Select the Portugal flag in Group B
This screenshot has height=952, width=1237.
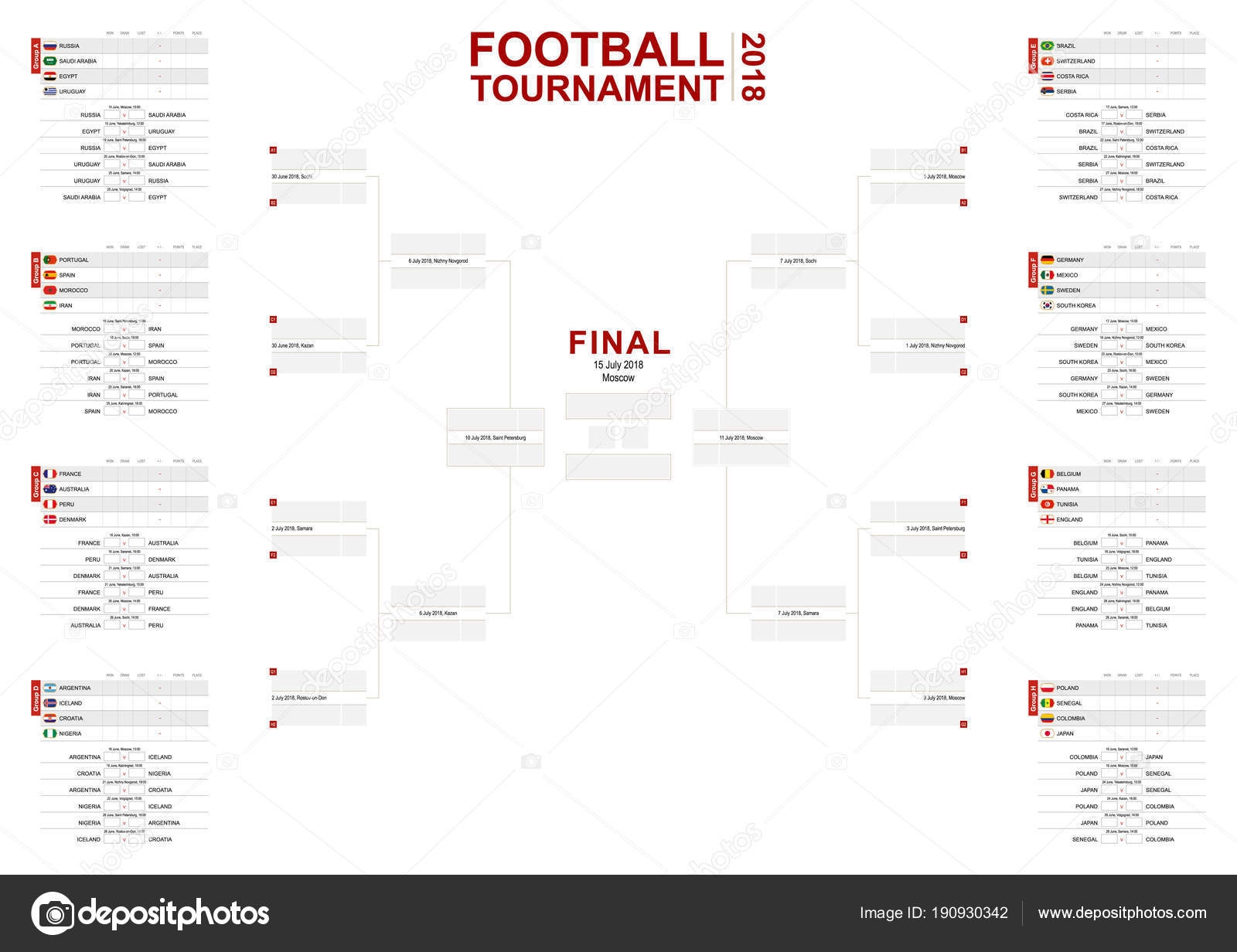point(50,260)
